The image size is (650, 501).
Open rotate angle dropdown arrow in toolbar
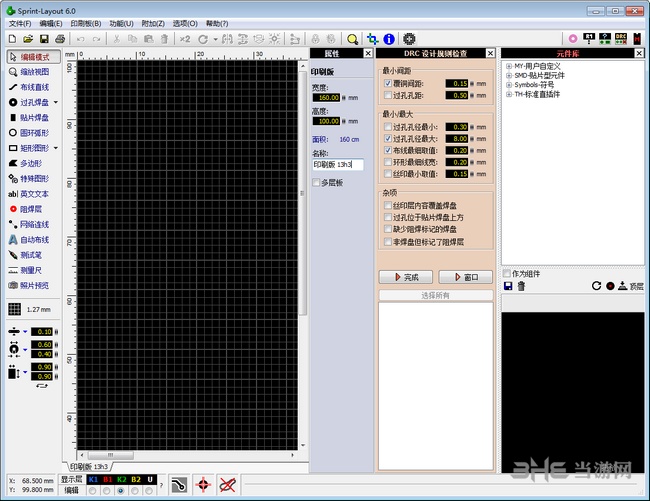[216, 39]
